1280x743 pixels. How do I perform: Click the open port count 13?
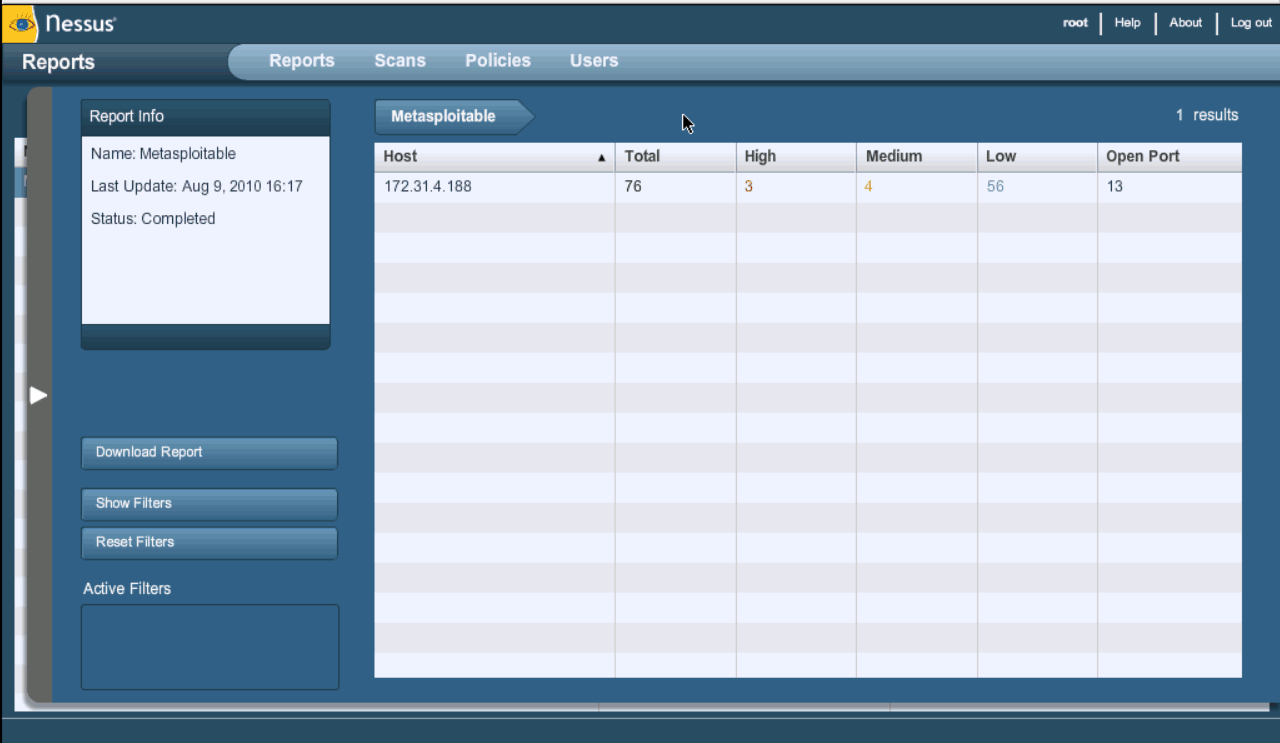(x=1114, y=187)
